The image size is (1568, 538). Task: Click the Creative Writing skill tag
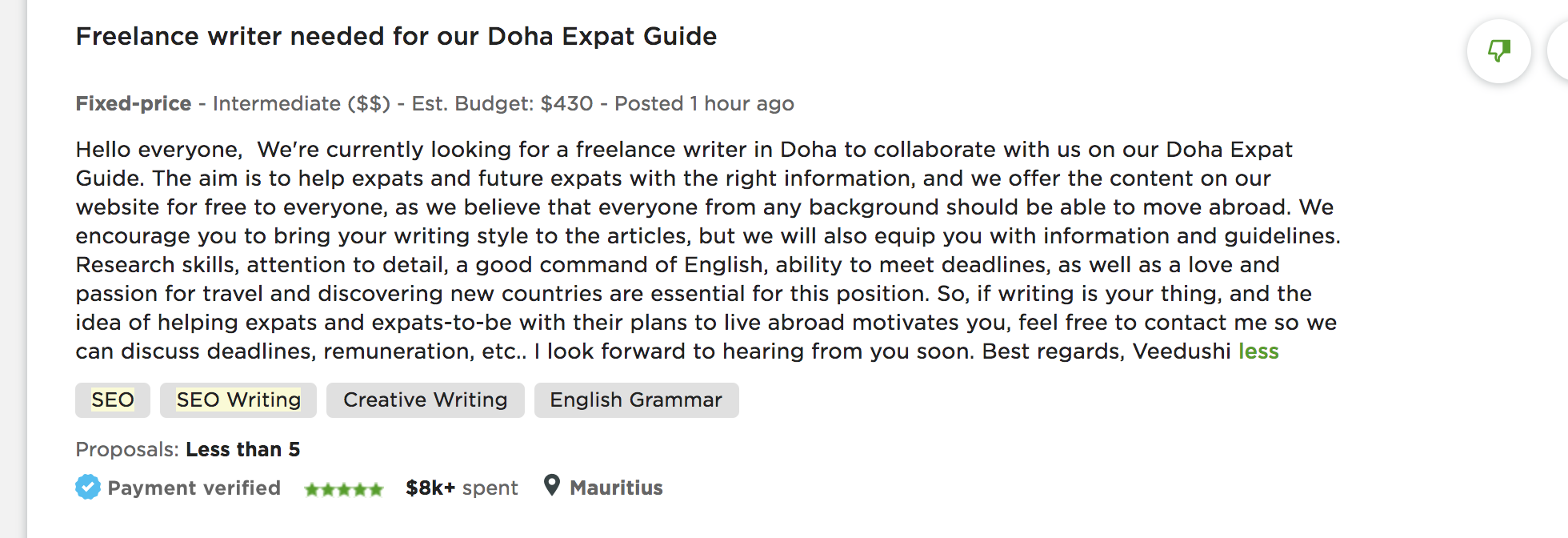[425, 400]
